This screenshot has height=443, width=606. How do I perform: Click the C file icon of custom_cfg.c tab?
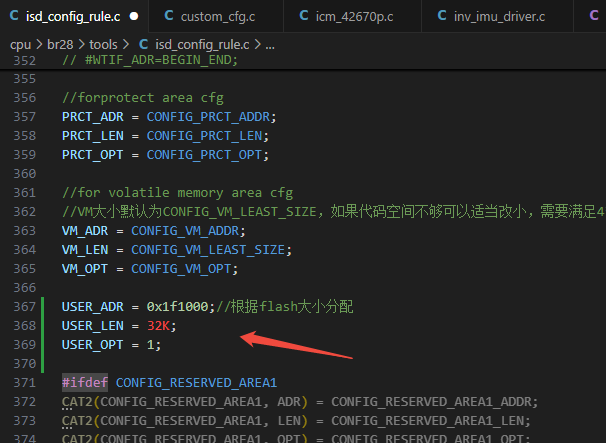(169, 16)
